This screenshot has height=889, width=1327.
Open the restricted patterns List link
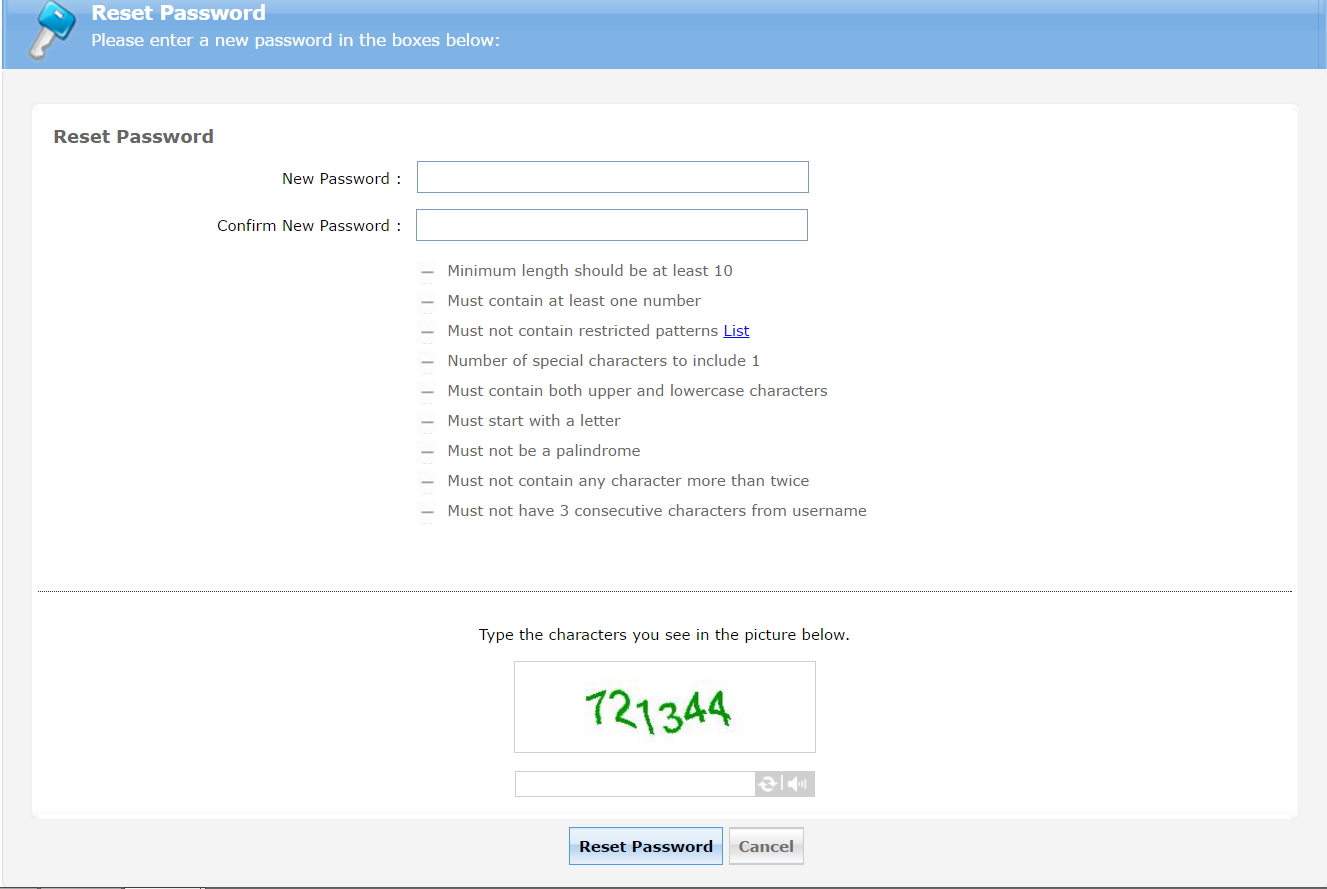click(x=736, y=331)
